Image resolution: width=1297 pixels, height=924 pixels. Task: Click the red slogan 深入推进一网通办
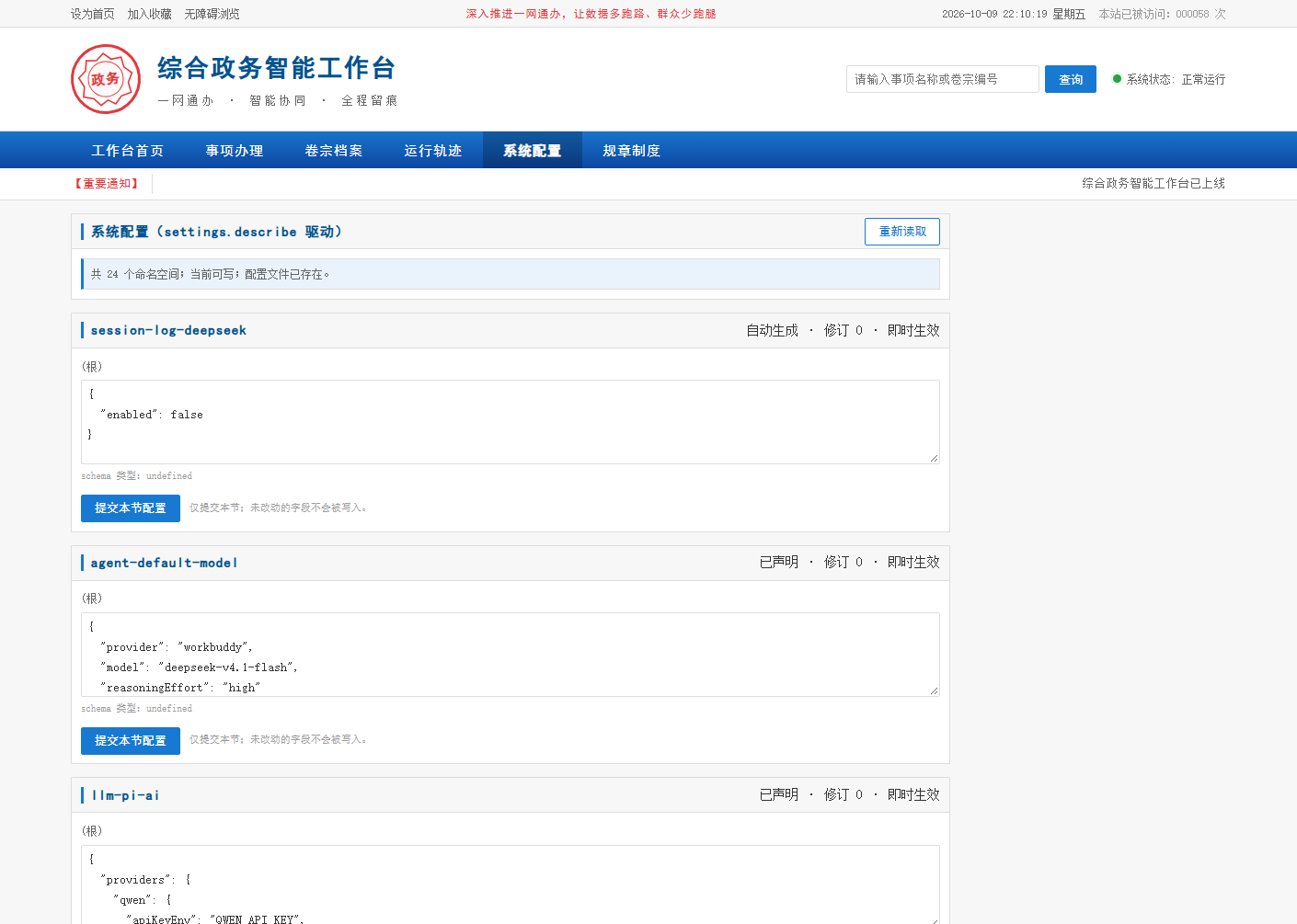(591, 14)
